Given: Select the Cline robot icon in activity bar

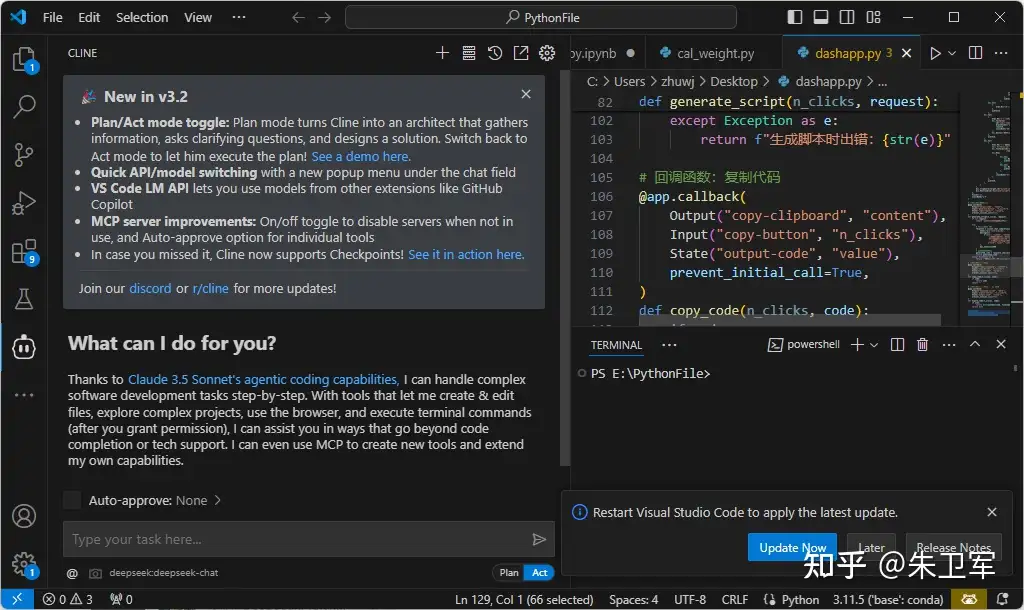Looking at the screenshot, I should (x=24, y=347).
